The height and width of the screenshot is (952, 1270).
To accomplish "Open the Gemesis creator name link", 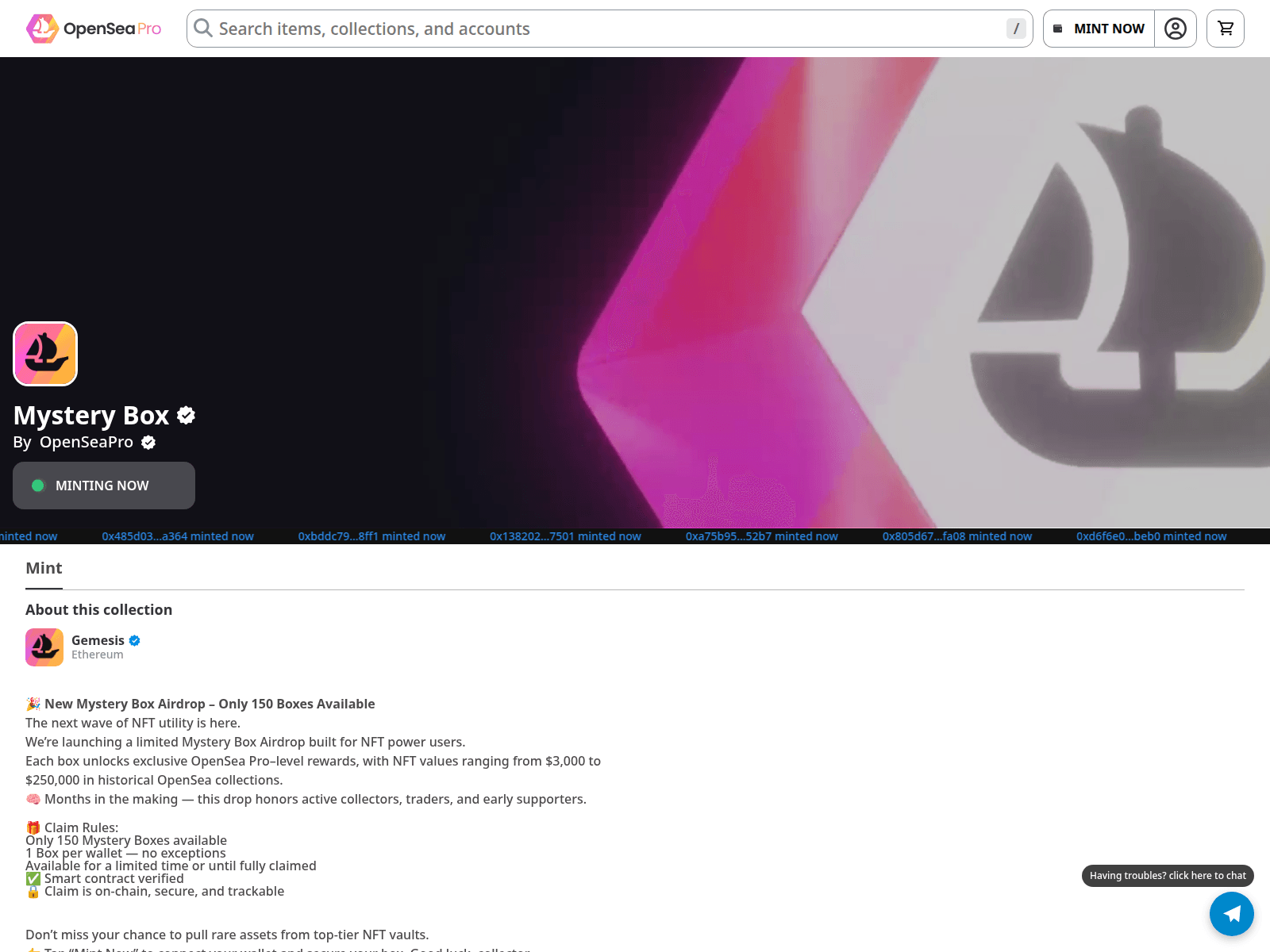I will [98, 640].
